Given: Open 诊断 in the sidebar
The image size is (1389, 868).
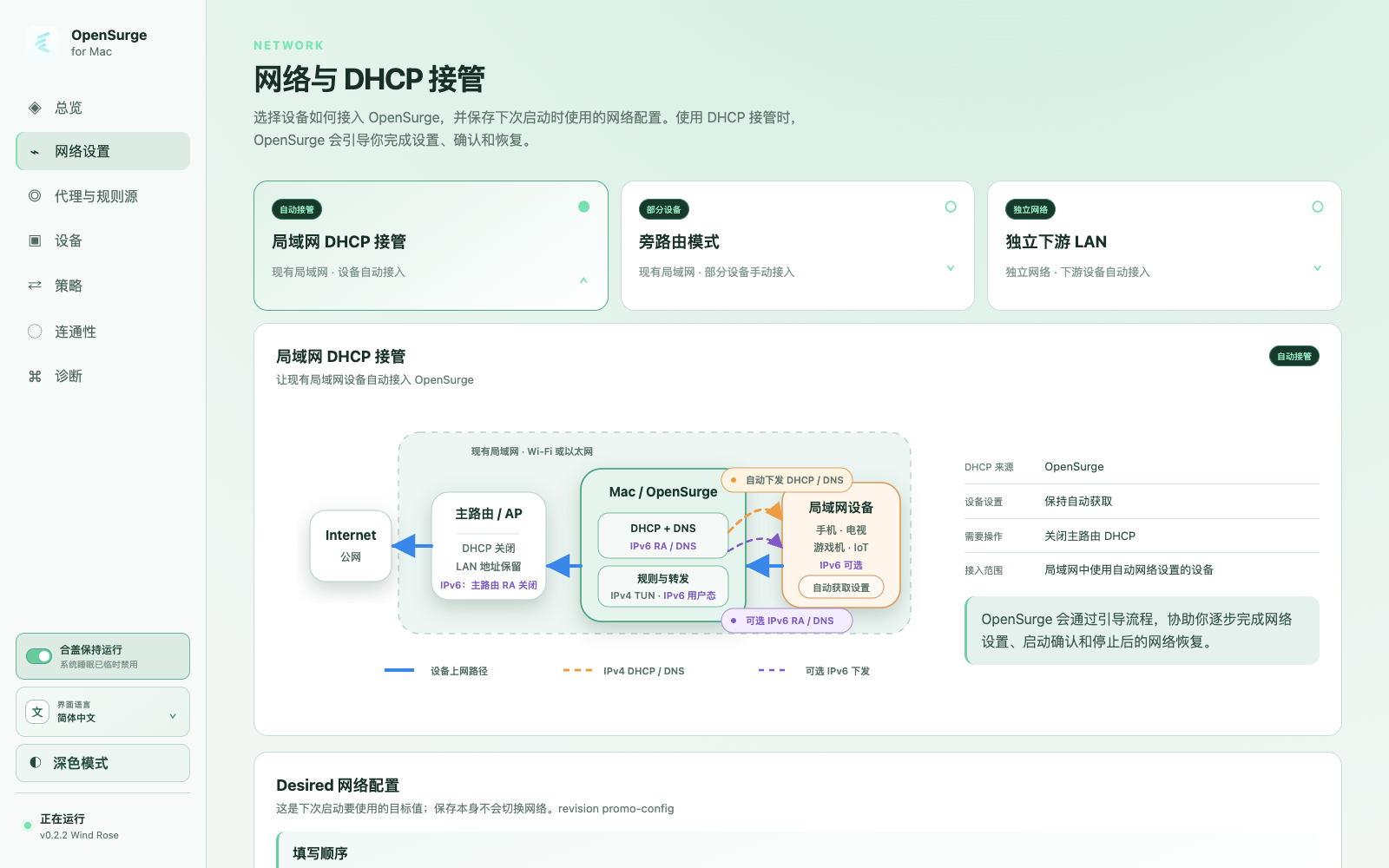Looking at the screenshot, I should click(x=102, y=376).
